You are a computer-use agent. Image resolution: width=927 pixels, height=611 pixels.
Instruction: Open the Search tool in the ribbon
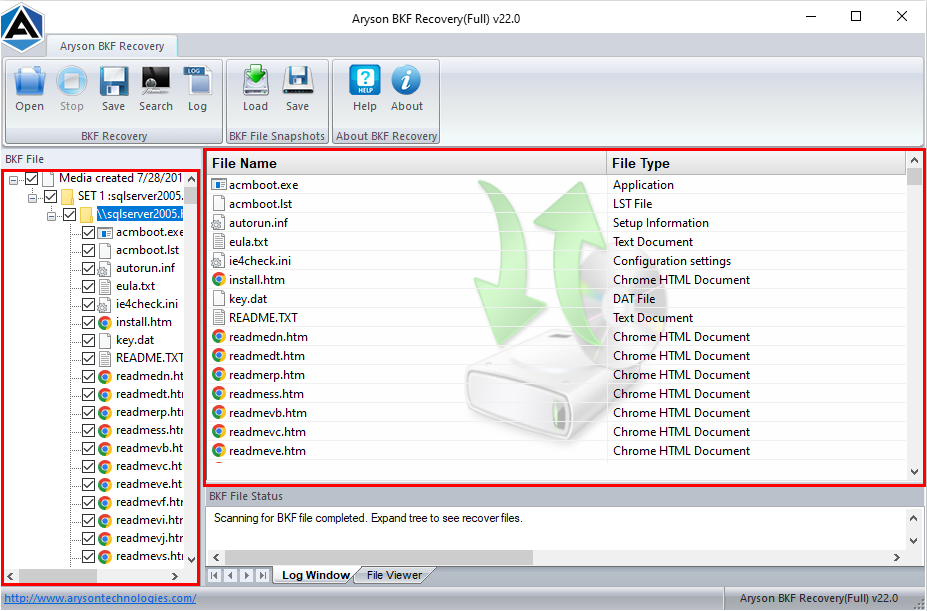155,81
